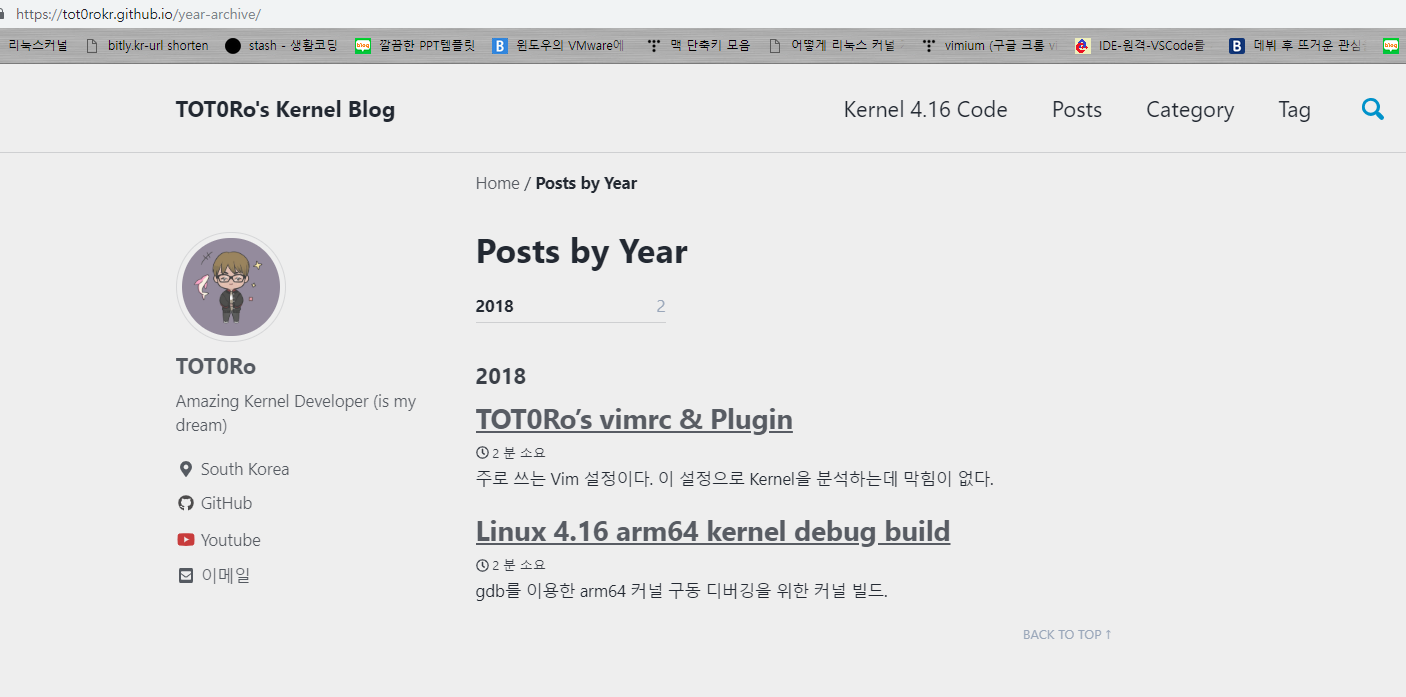This screenshot has width=1406, height=697.
Task: Click TOT0Ro's profile avatar picture
Action: click(231, 287)
